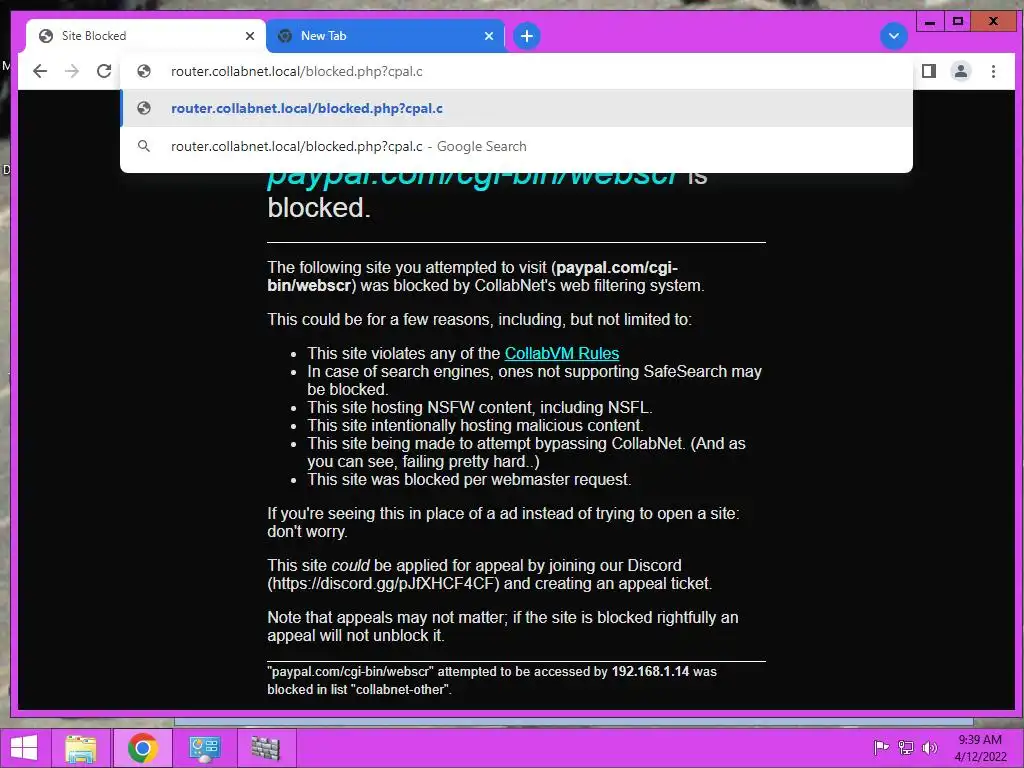This screenshot has width=1024, height=768.
Task: Click the forward navigation arrow
Action: (72, 71)
